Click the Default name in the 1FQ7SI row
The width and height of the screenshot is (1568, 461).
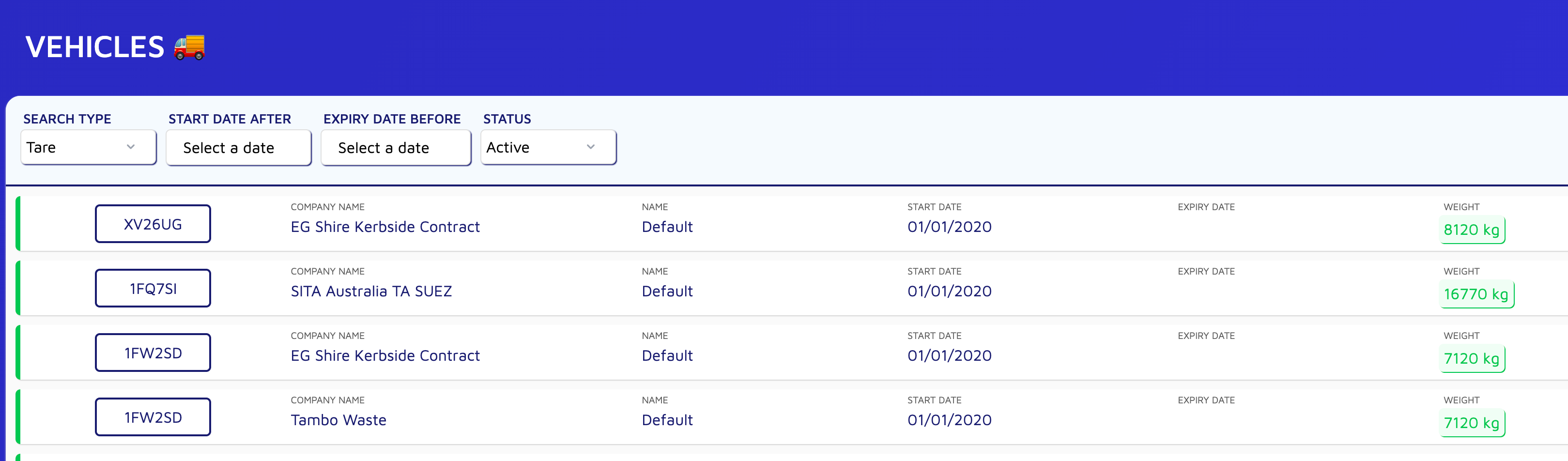667,292
